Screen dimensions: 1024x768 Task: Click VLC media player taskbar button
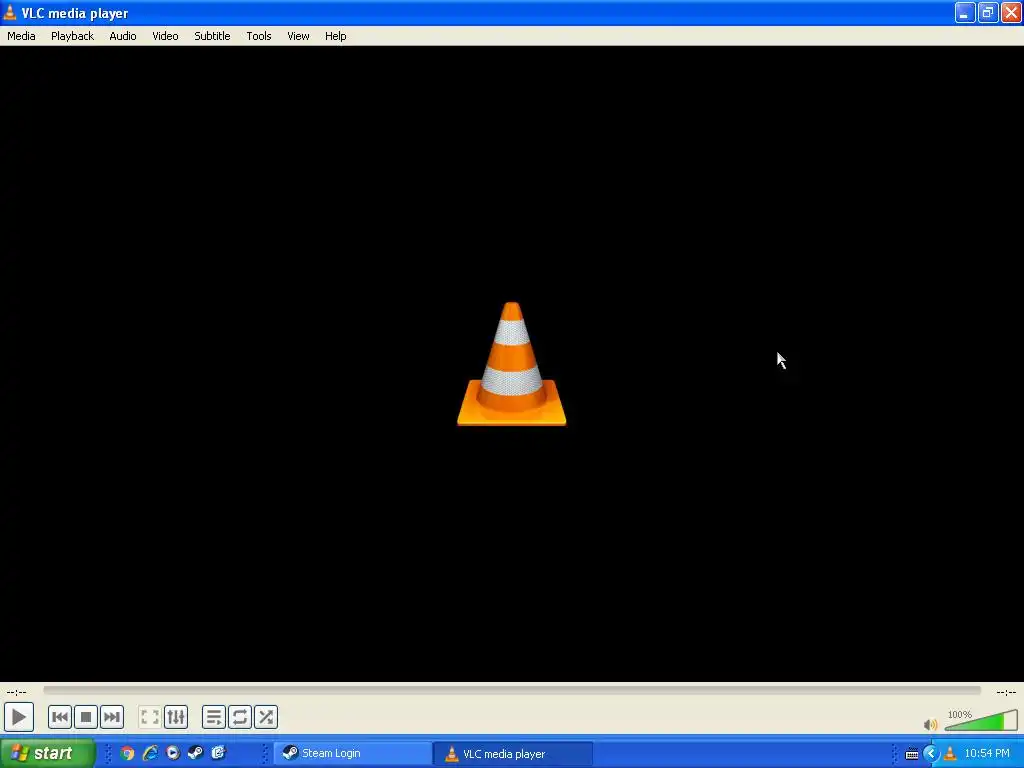tap(513, 754)
